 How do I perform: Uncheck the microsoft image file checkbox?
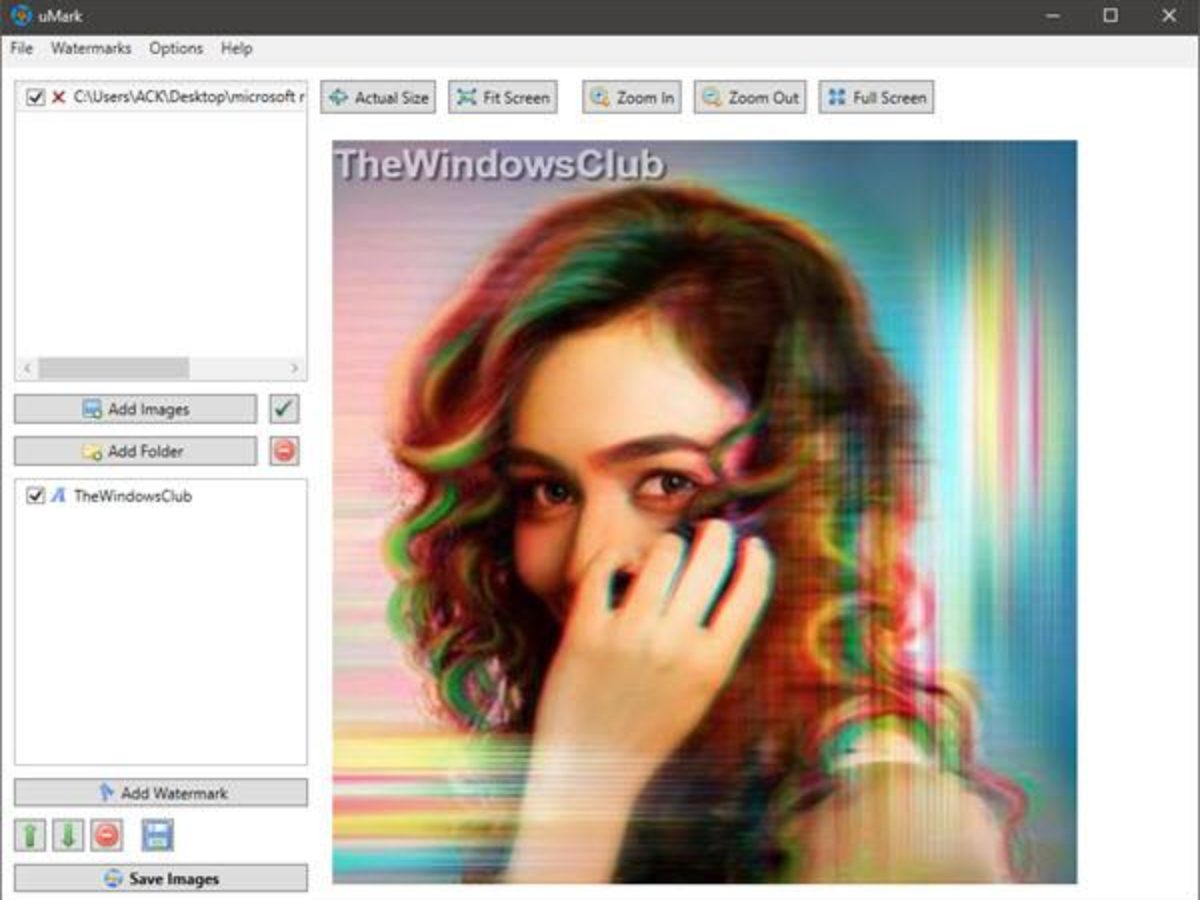(x=36, y=97)
